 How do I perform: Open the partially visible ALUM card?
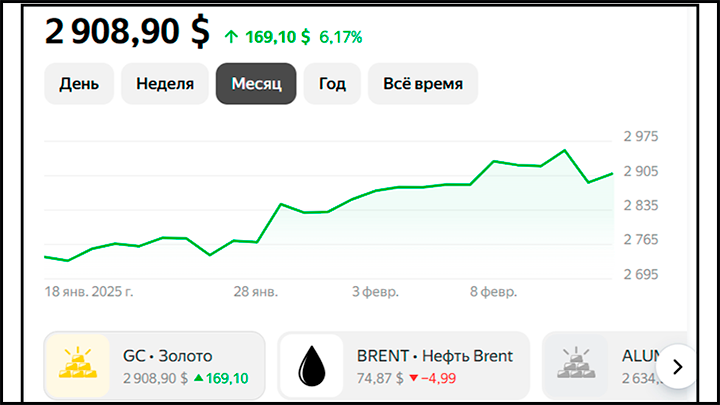point(614,366)
